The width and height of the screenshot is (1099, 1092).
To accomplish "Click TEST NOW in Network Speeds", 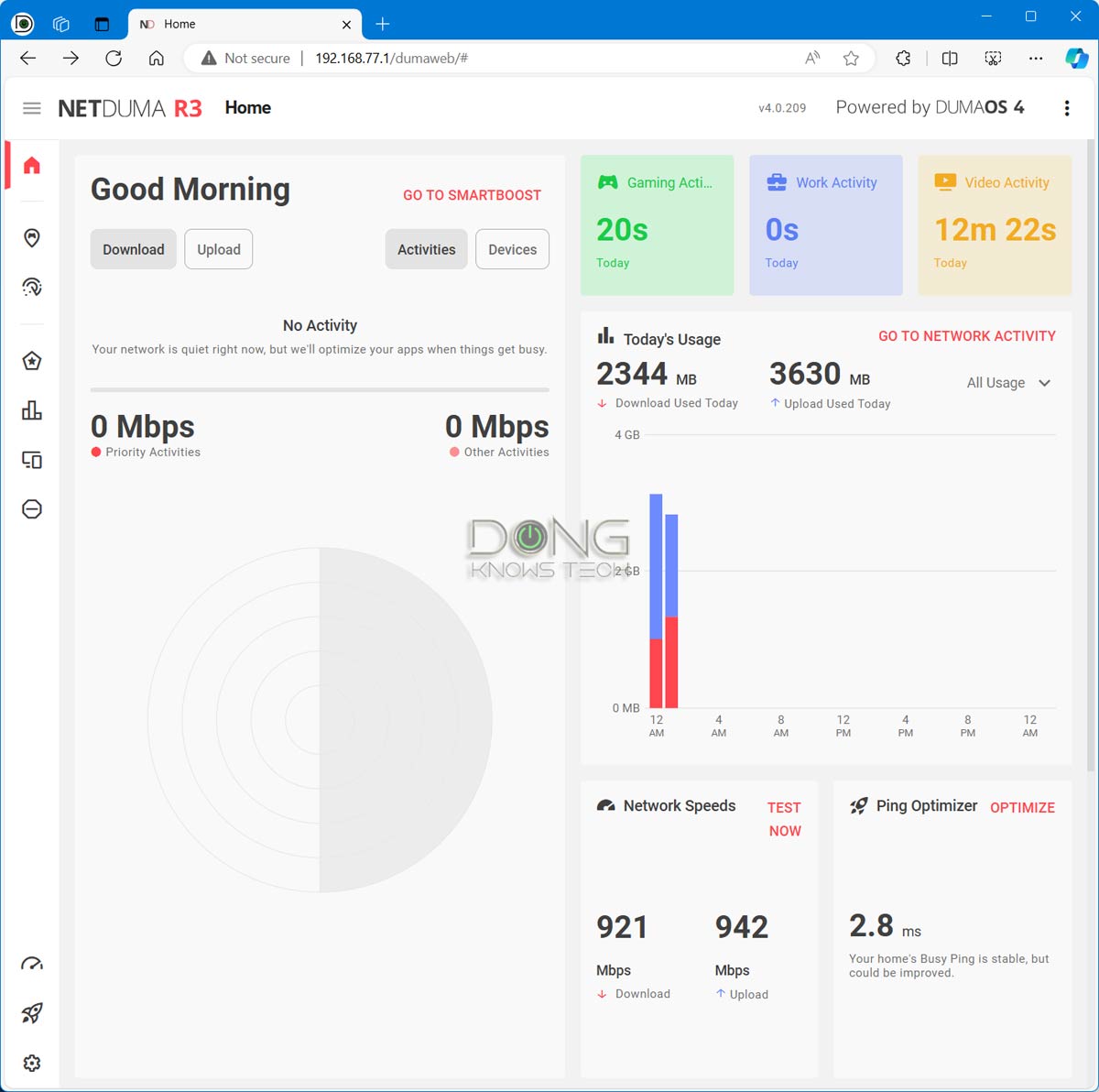I will click(785, 819).
